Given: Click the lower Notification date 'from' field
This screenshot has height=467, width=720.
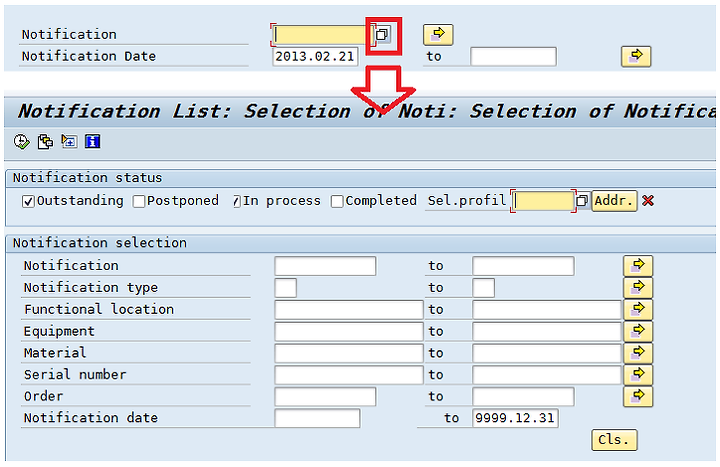Looking at the screenshot, I should point(317,418).
